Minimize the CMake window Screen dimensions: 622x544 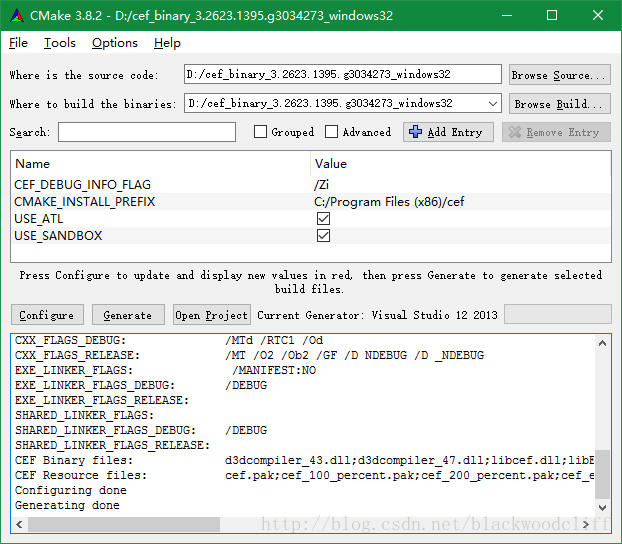point(507,15)
